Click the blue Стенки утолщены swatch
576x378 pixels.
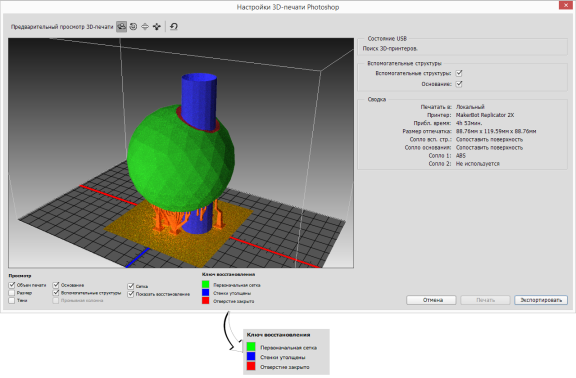click(x=206, y=293)
